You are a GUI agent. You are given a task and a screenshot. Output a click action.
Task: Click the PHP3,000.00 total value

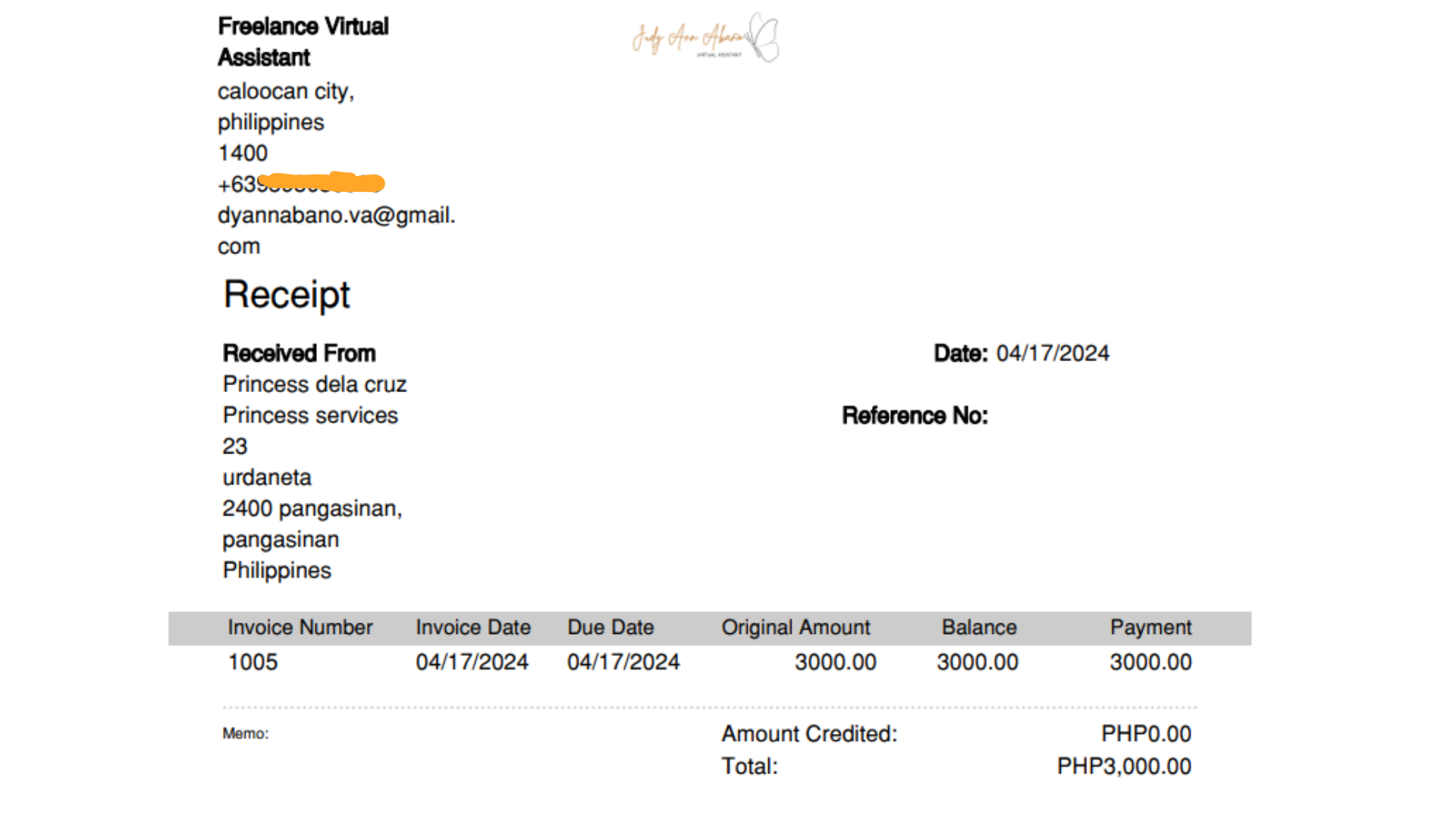pyautogui.click(x=1124, y=767)
